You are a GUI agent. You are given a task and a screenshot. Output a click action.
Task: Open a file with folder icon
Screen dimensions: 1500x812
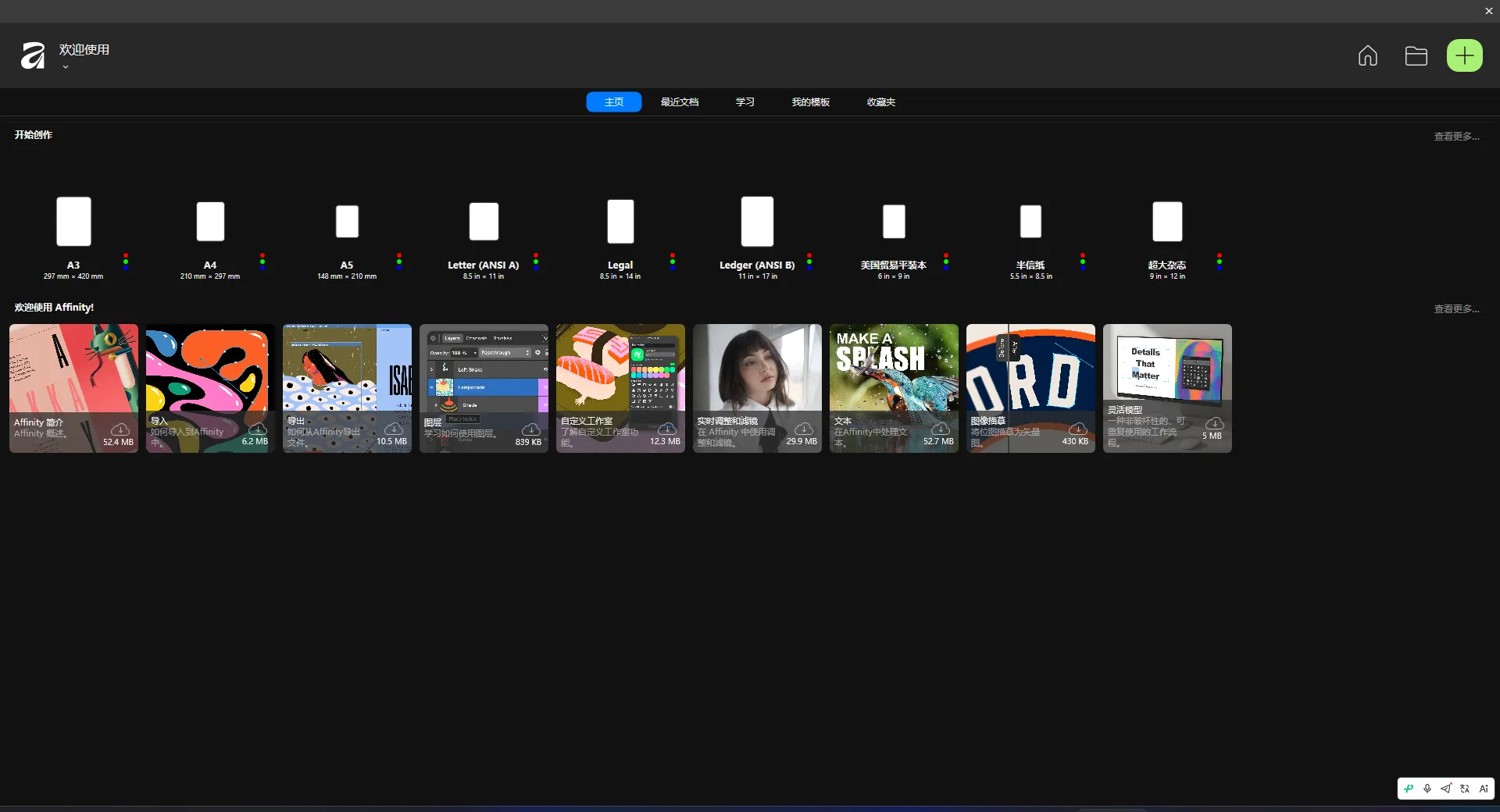tap(1416, 55)
